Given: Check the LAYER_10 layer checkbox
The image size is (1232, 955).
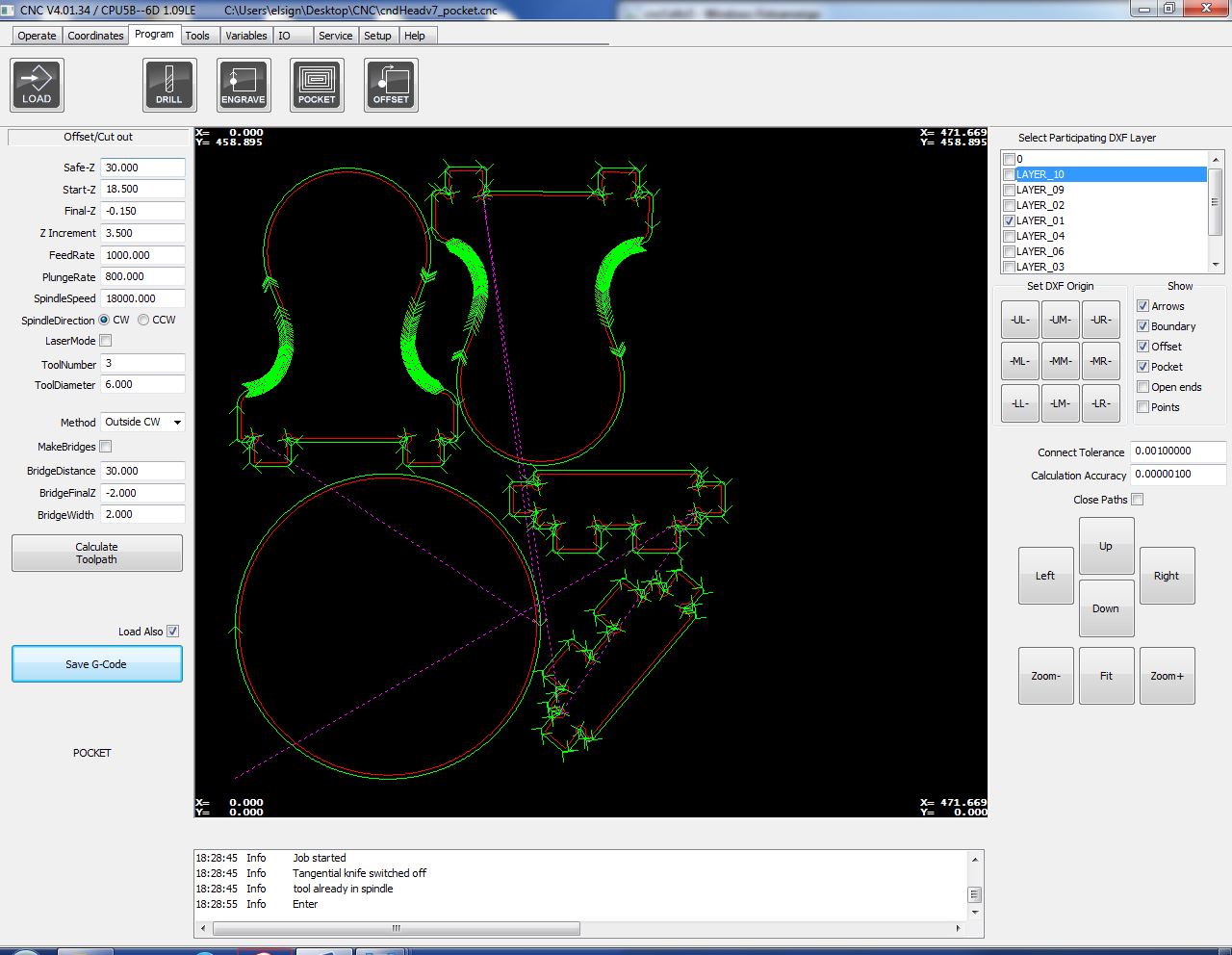Looking at the screenshot, I should click(x=1009, y=175).
